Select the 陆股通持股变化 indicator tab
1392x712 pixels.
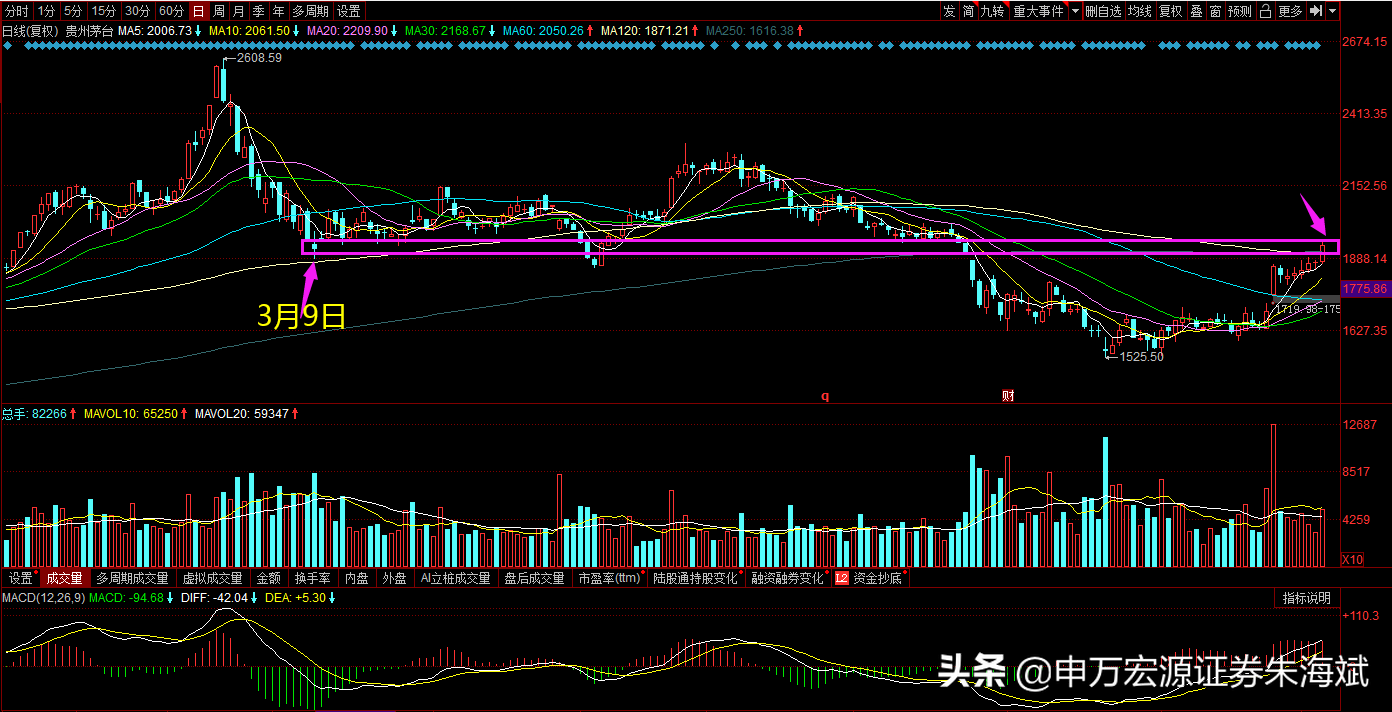tap(696, 578)
